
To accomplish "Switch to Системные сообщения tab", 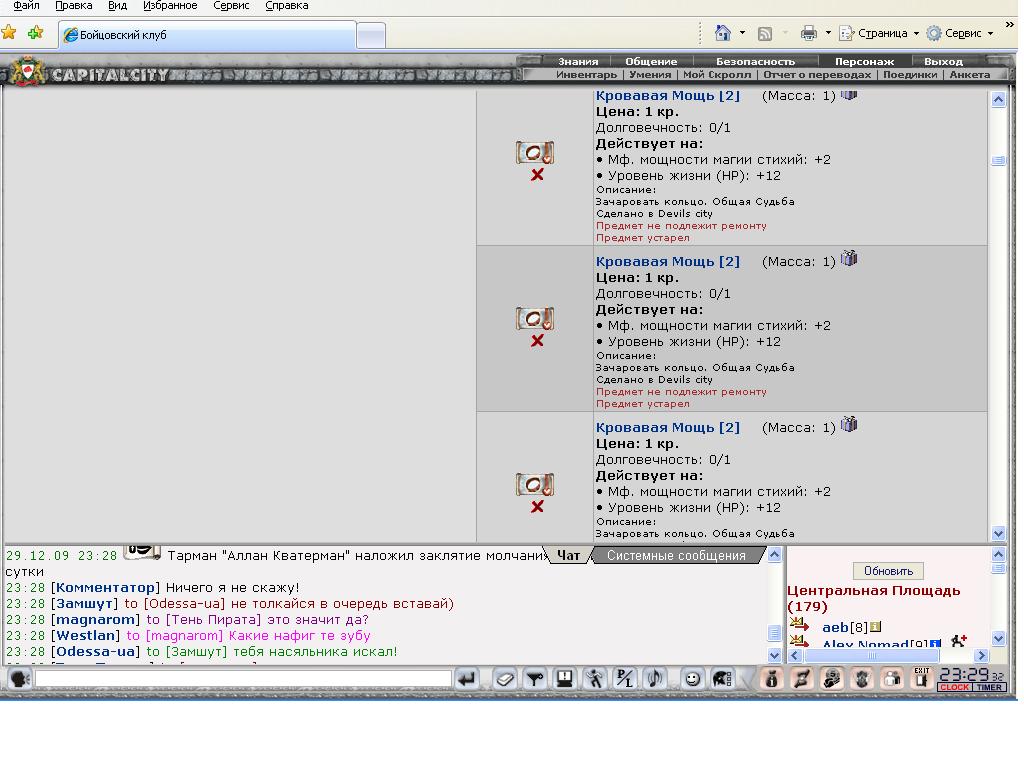I will (x=676, y=555).
